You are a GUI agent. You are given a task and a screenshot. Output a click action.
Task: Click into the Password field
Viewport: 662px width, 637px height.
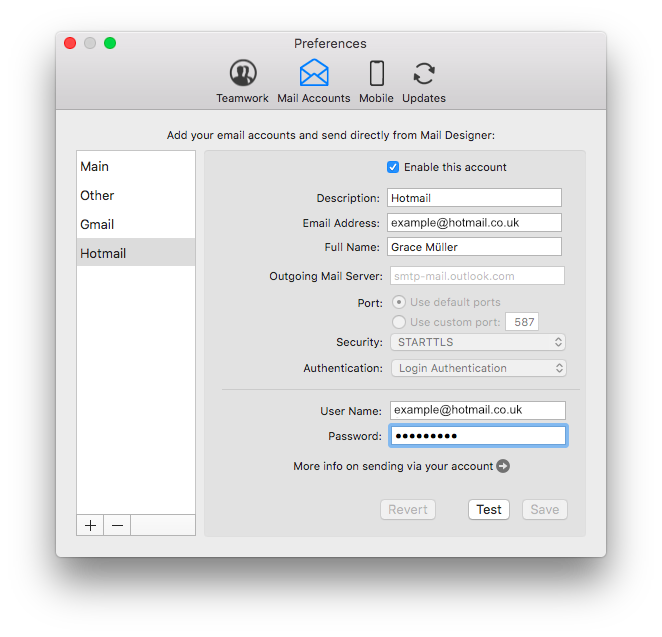[477, 436]
